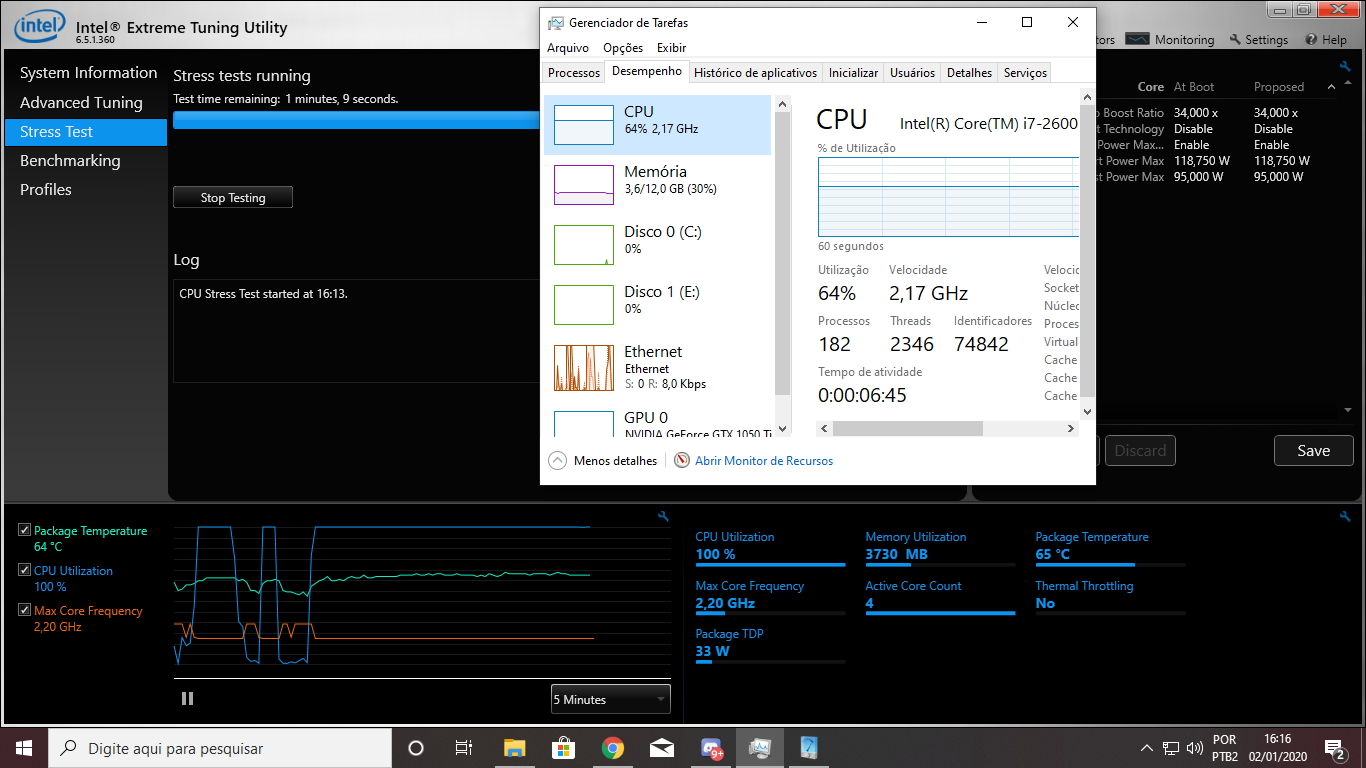The width and height of the screenshot is (1366, 768).
Task: Collapse the Core settings section chevron
Action: tap(1330, 87)
